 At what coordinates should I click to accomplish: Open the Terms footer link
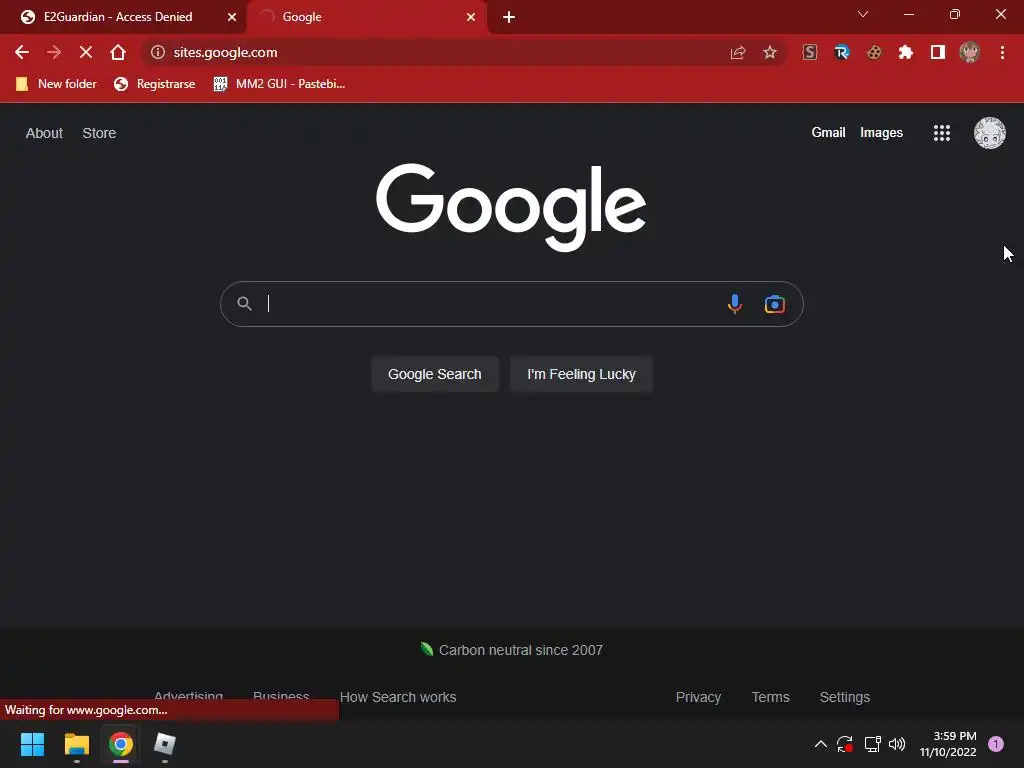771,697
